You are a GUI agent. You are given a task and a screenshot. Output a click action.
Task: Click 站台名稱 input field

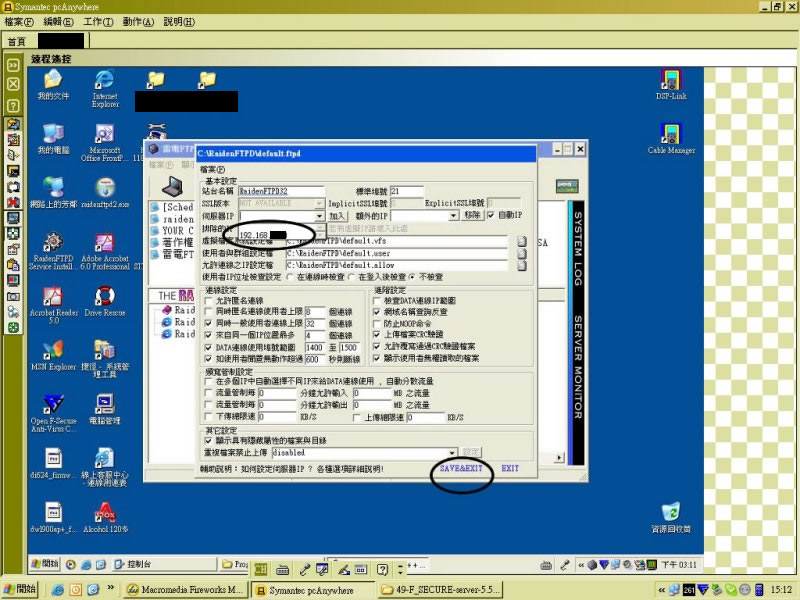click(281, 191)
